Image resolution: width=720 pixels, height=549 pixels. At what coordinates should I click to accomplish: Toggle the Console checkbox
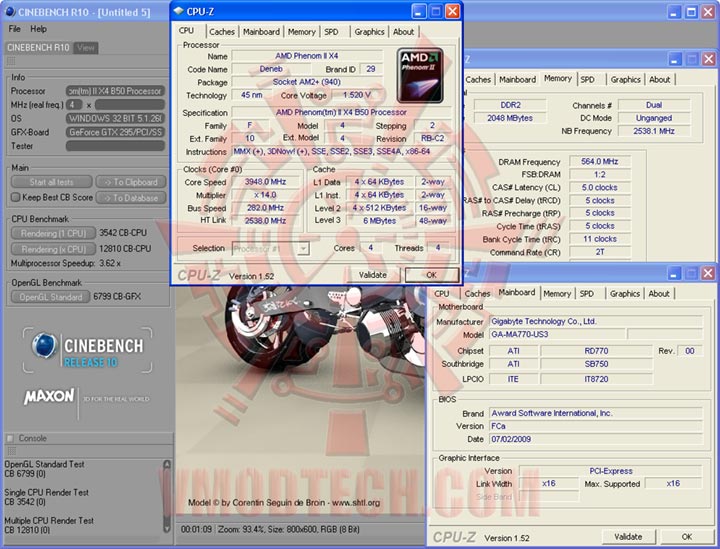click(x=10, y=438)
